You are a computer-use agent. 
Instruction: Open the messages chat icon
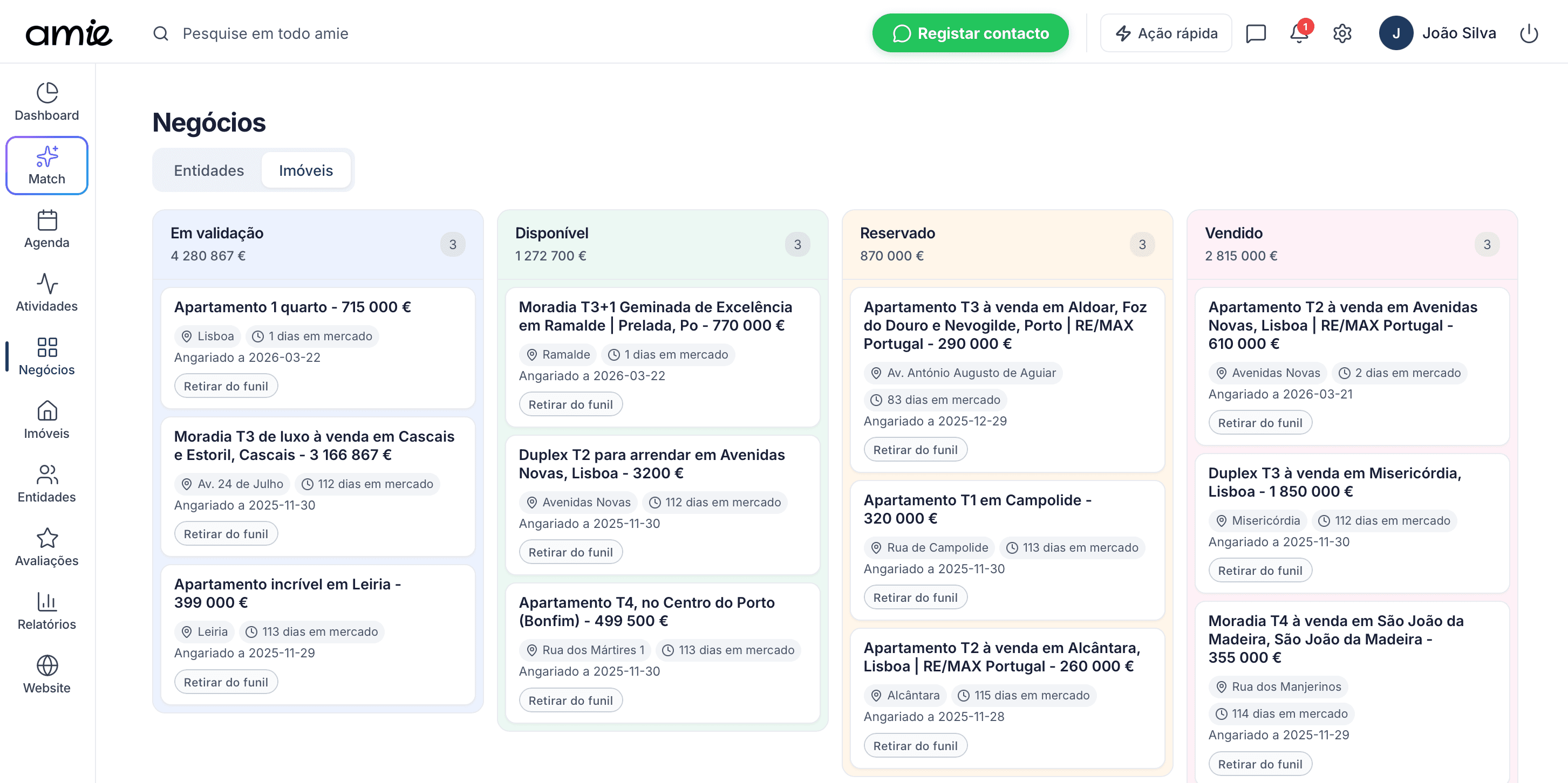tap(1255, 33)
